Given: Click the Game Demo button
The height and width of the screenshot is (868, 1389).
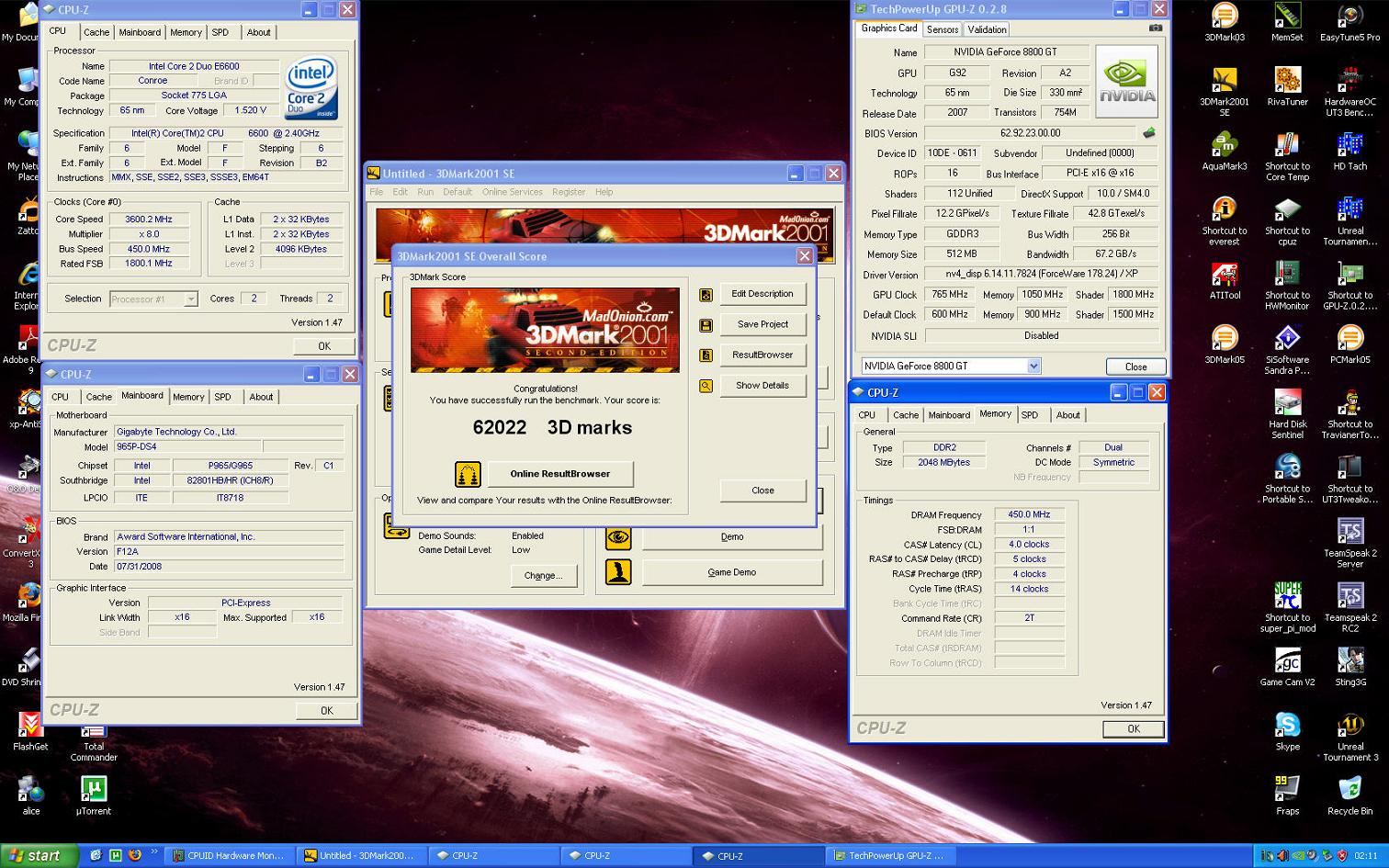Looking at the screenshot, I should point(731,572).
